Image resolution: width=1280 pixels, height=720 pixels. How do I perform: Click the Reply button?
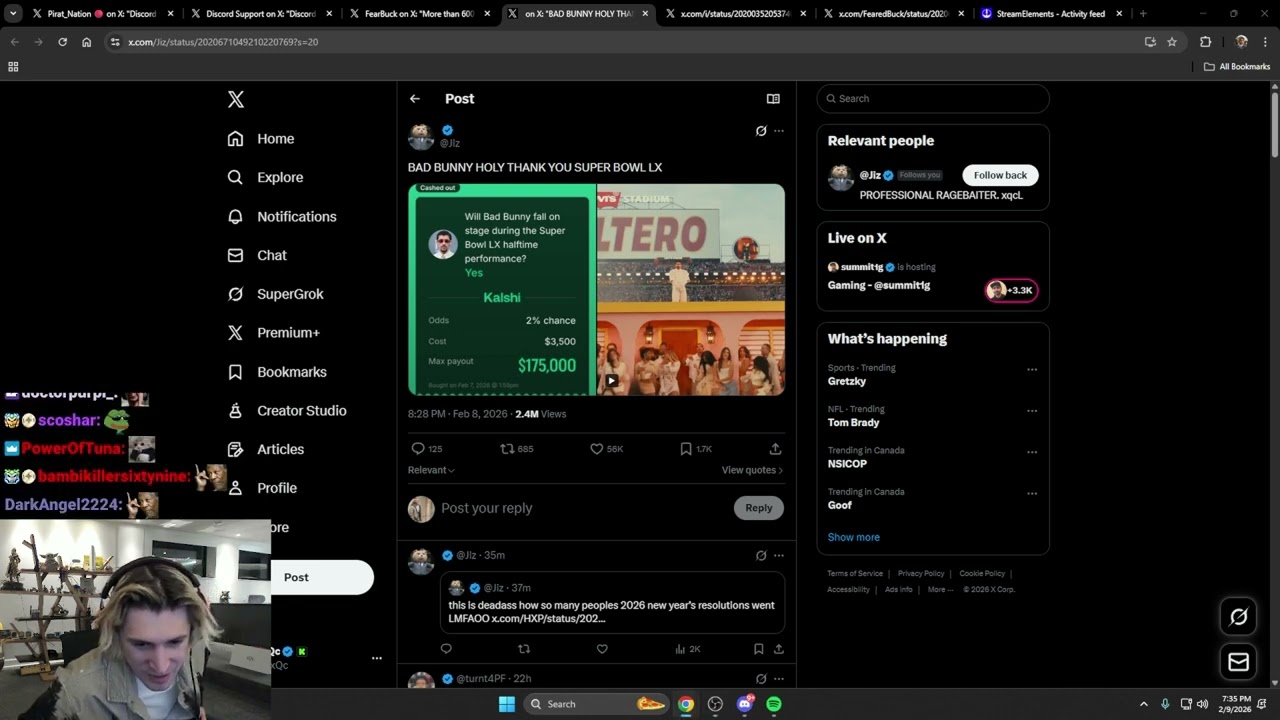click(759, 508)
